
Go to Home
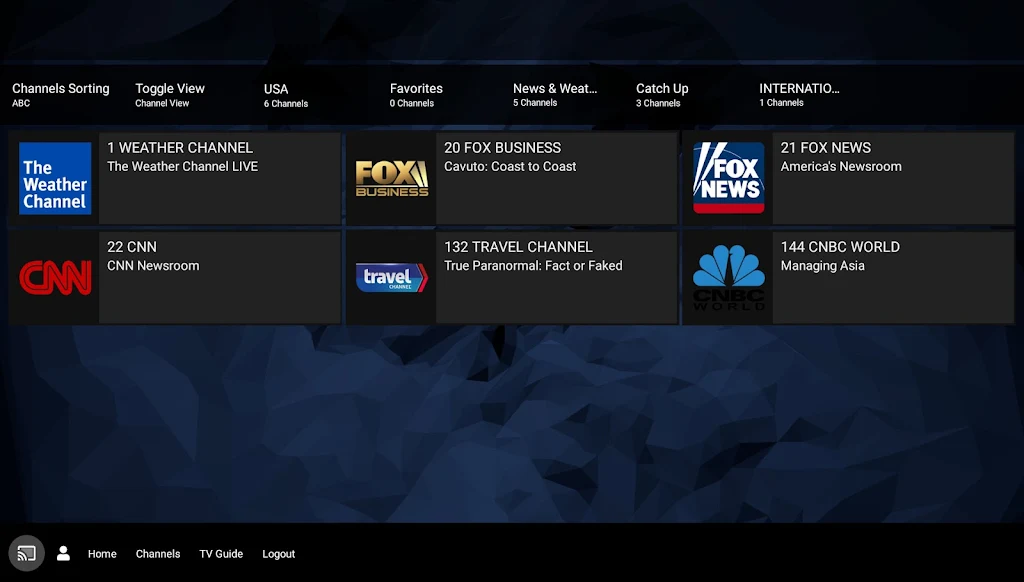102,554
